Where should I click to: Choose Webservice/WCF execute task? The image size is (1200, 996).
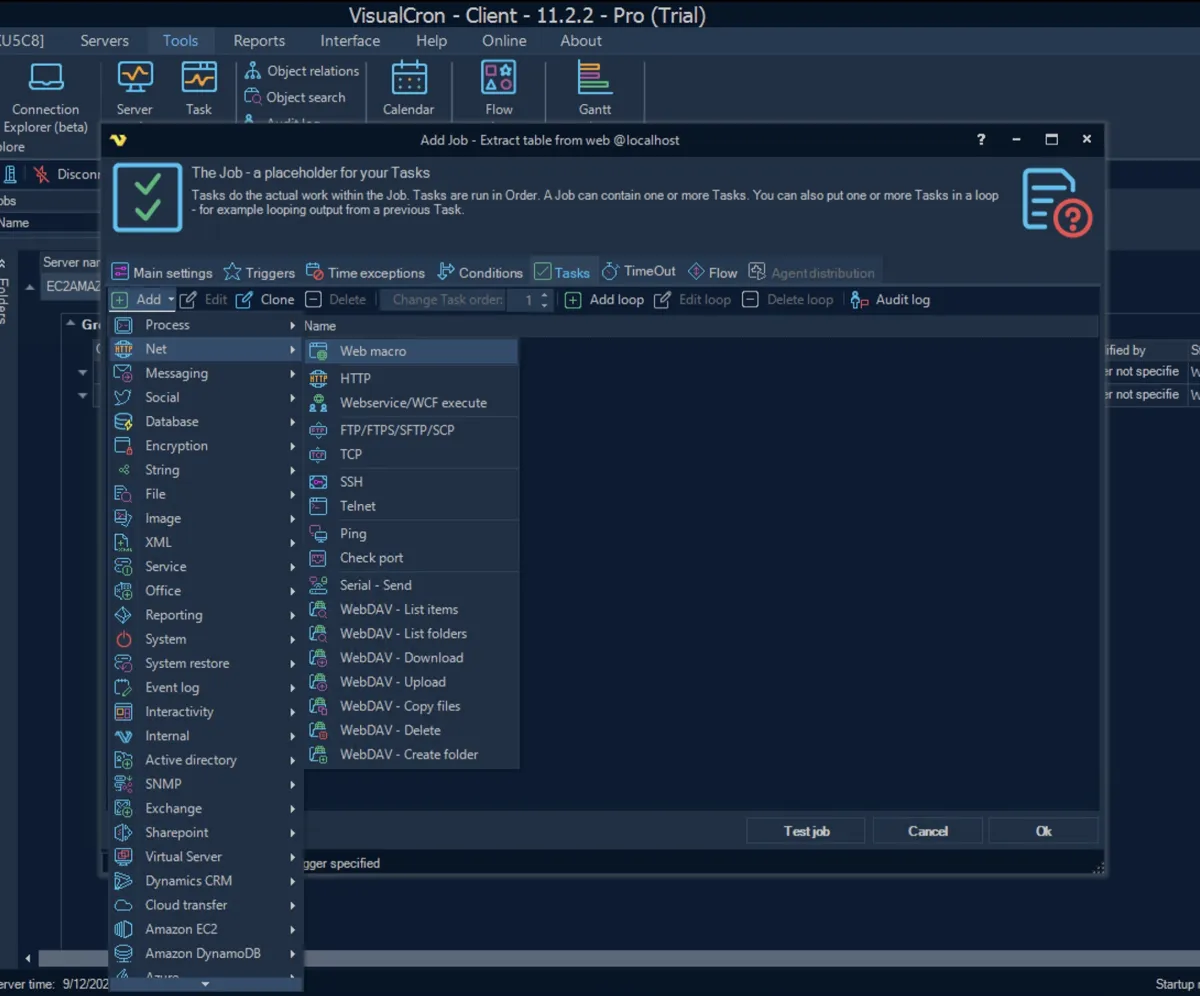click(x=413, y=403)
